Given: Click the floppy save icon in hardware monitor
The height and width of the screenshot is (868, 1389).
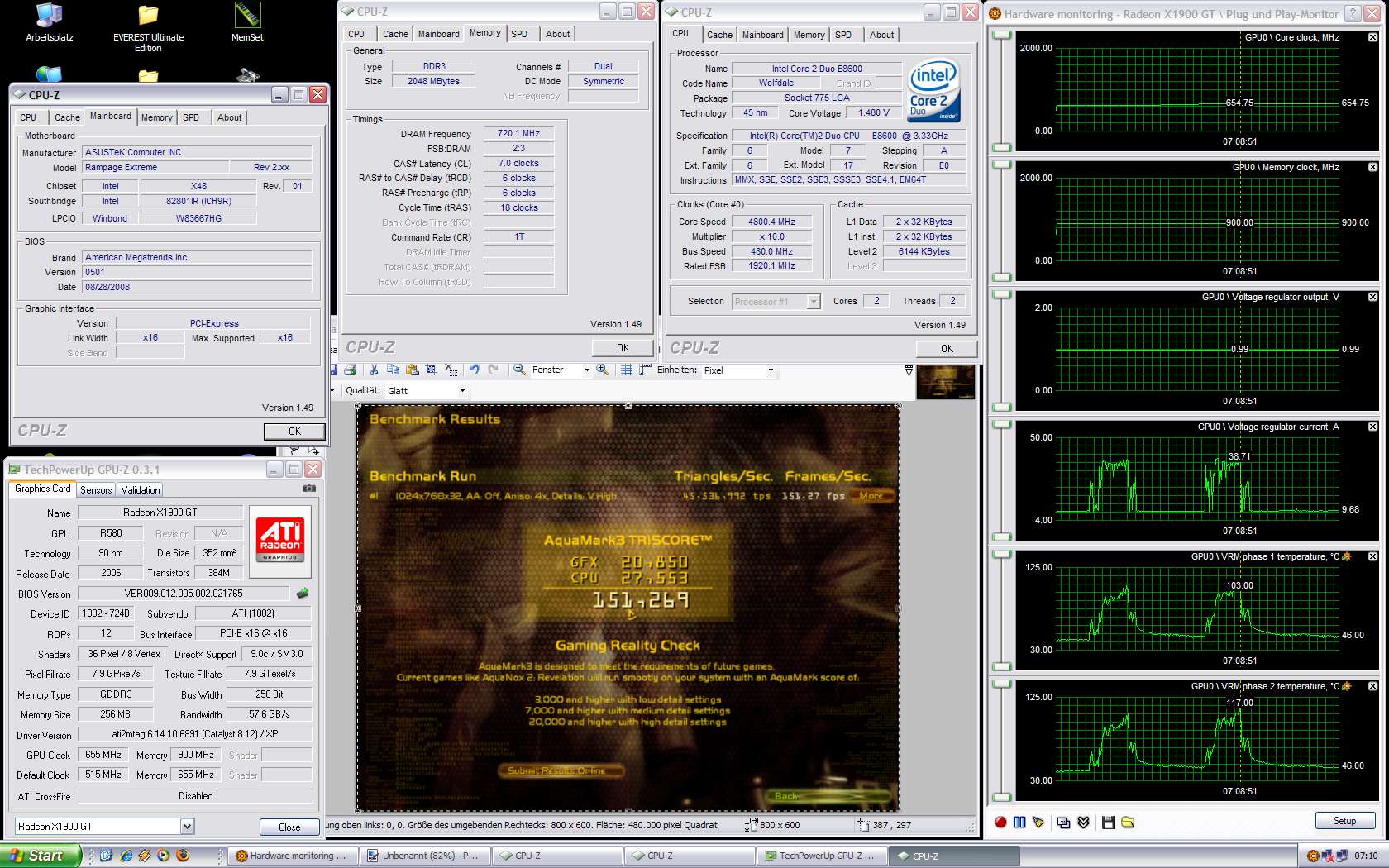Looking at the screenshot, I should tap(1109, 822).
